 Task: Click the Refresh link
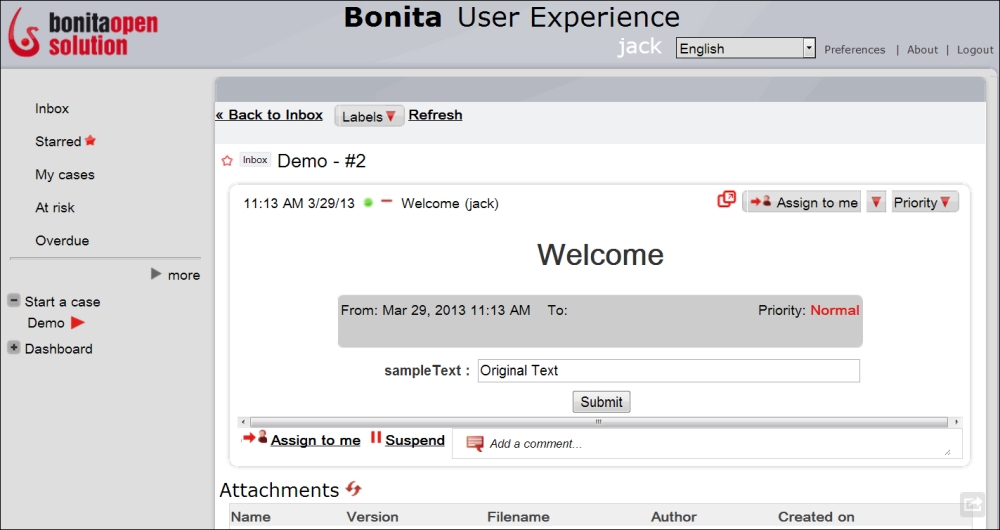click(x=435, y=115)
